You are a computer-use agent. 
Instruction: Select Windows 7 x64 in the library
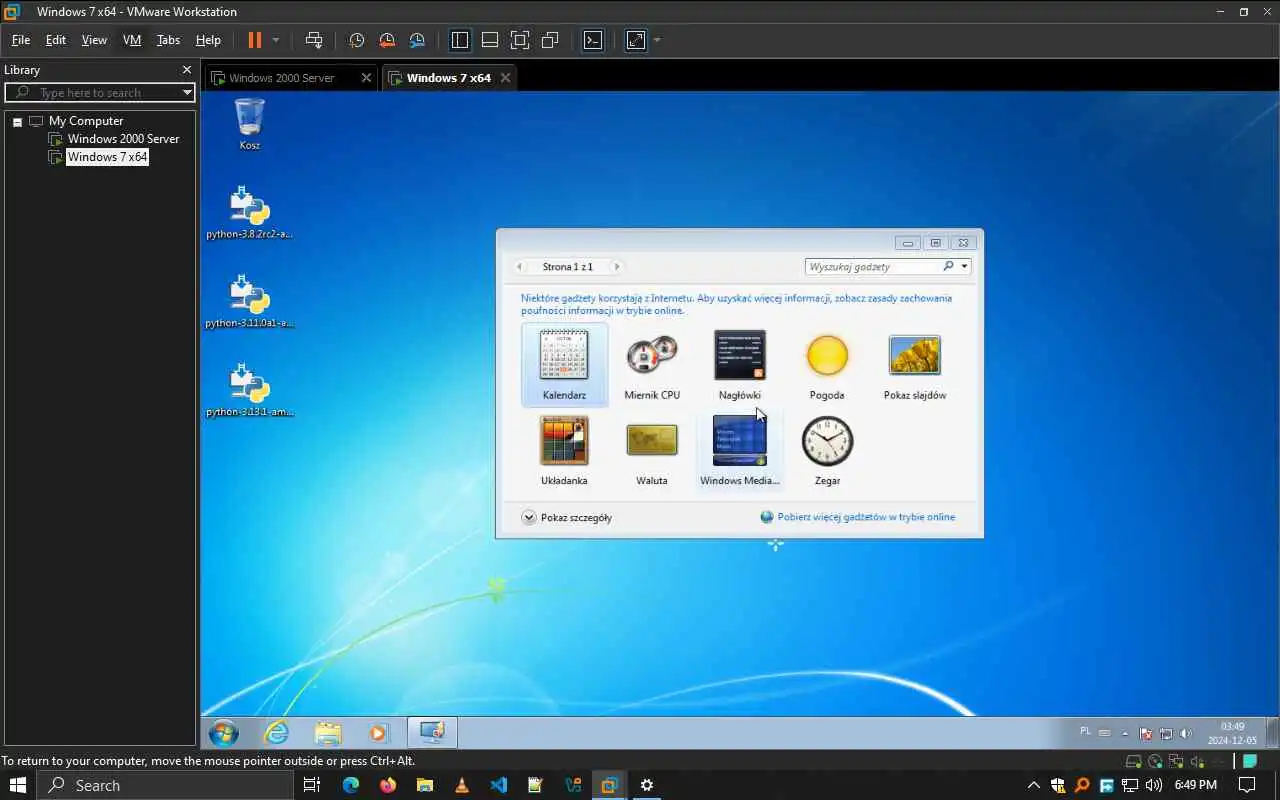tap(107, 157)
